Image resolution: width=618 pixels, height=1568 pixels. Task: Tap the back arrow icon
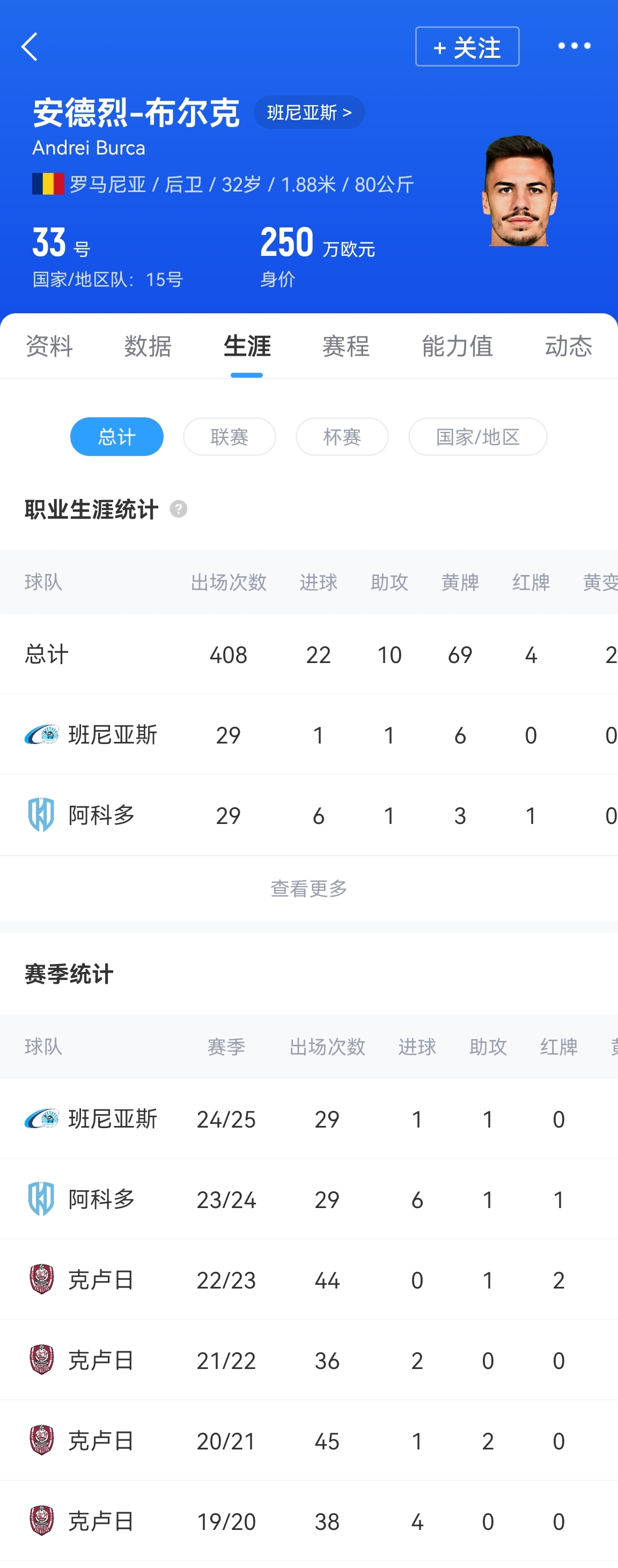pyautogui.click(x=29, y=47)
